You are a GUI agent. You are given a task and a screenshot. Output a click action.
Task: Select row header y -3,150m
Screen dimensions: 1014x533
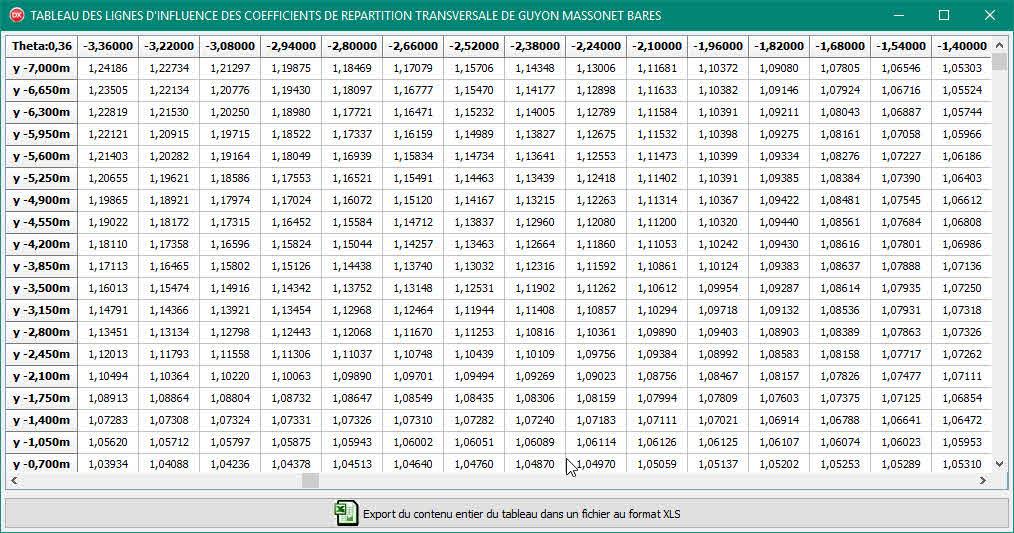[42, 310]
